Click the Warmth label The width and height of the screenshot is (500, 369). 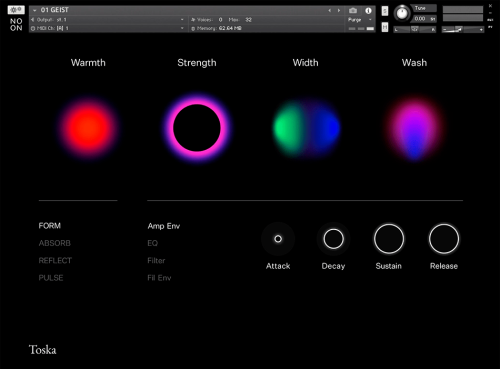88,63
